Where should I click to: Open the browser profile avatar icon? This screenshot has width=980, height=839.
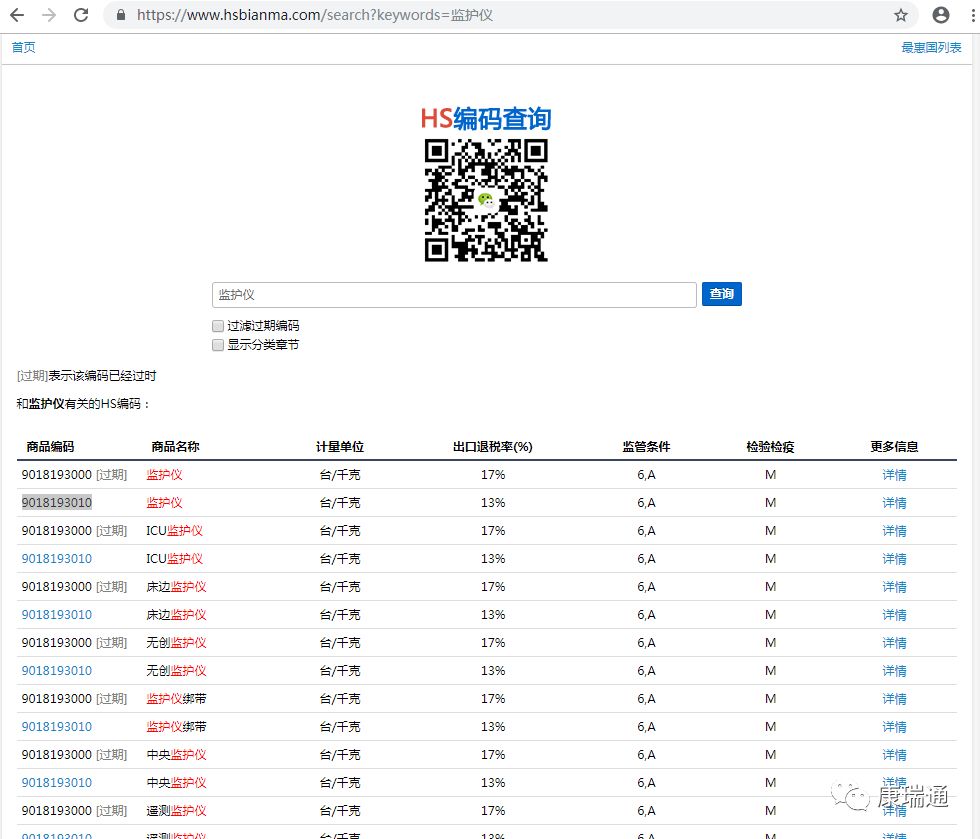[941, 15]
